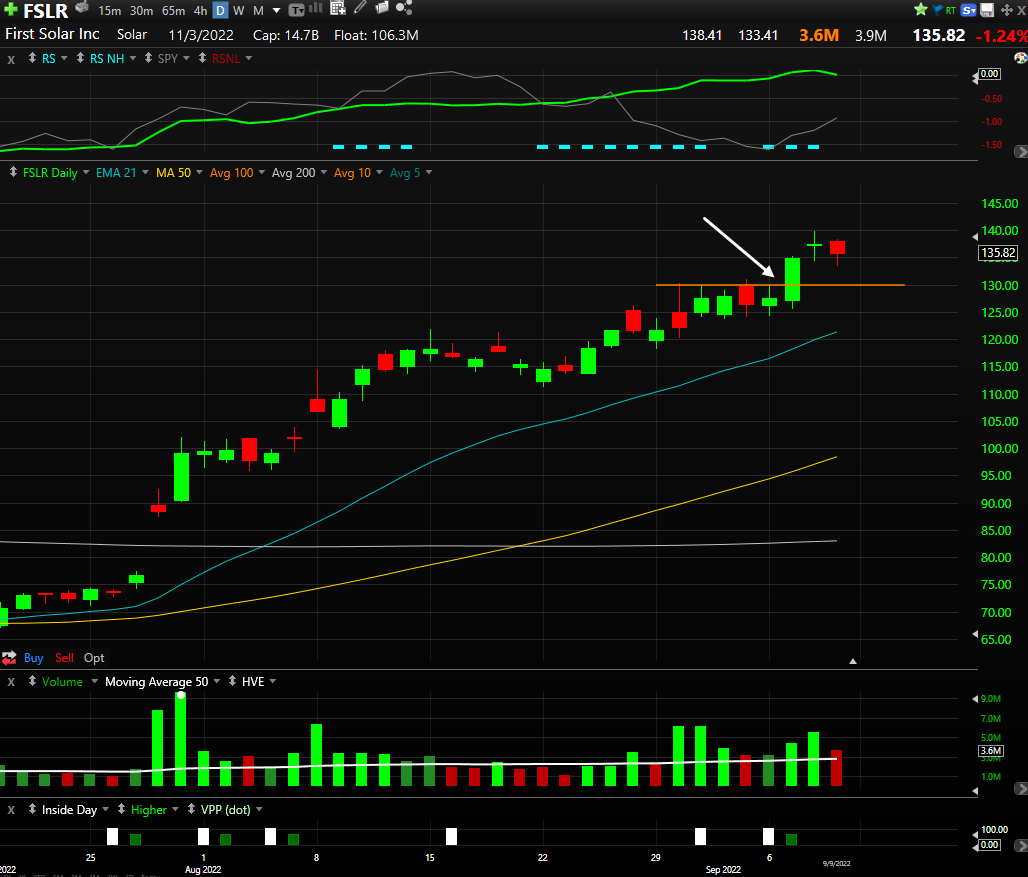Image resolution: width=1028 pixels, height=877 pixels.
Task: Click the blue flag icon at the top right
Action: click(x=938, y=9)
